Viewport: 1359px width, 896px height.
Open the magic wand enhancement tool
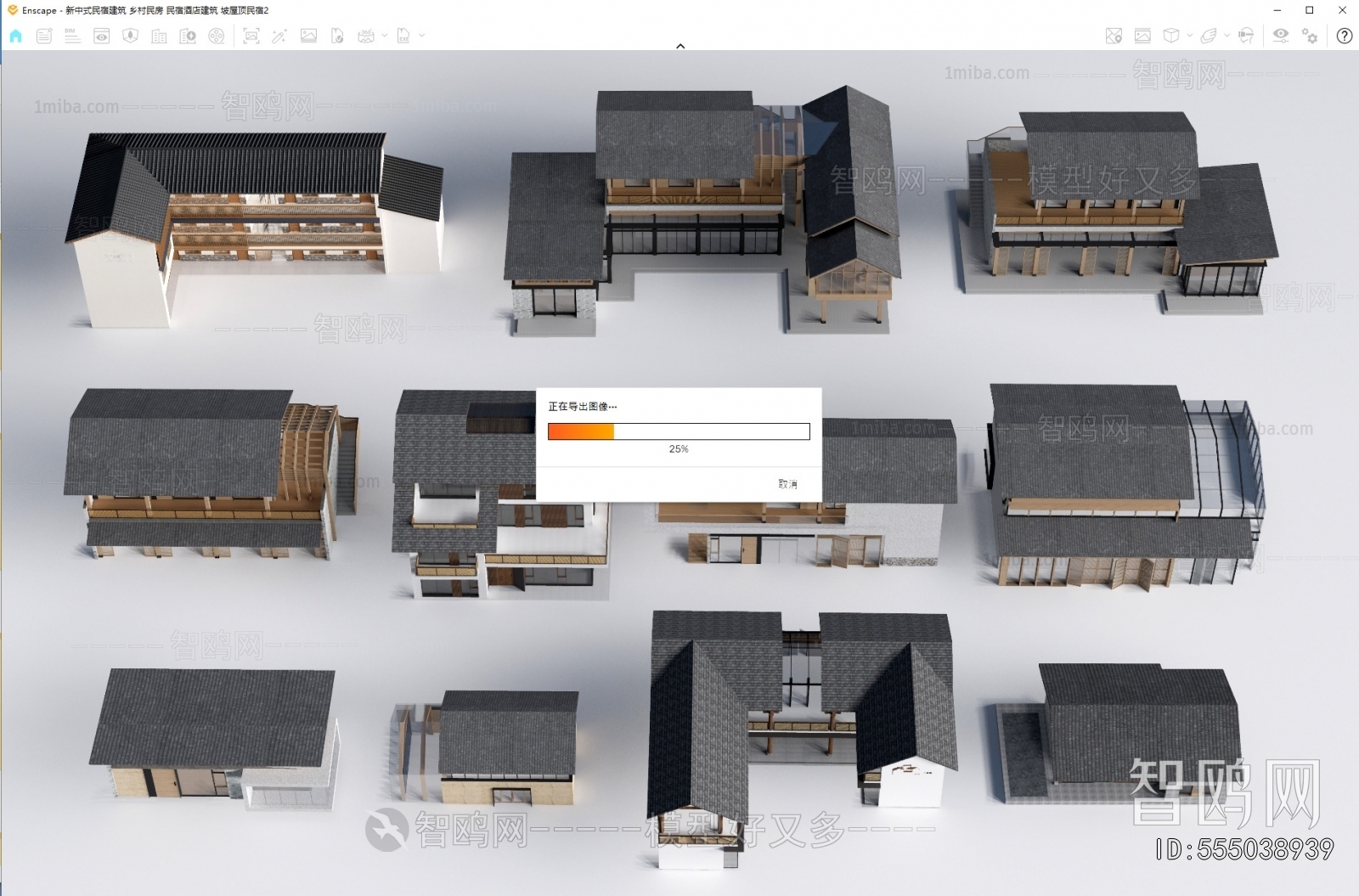click(279, 36)
